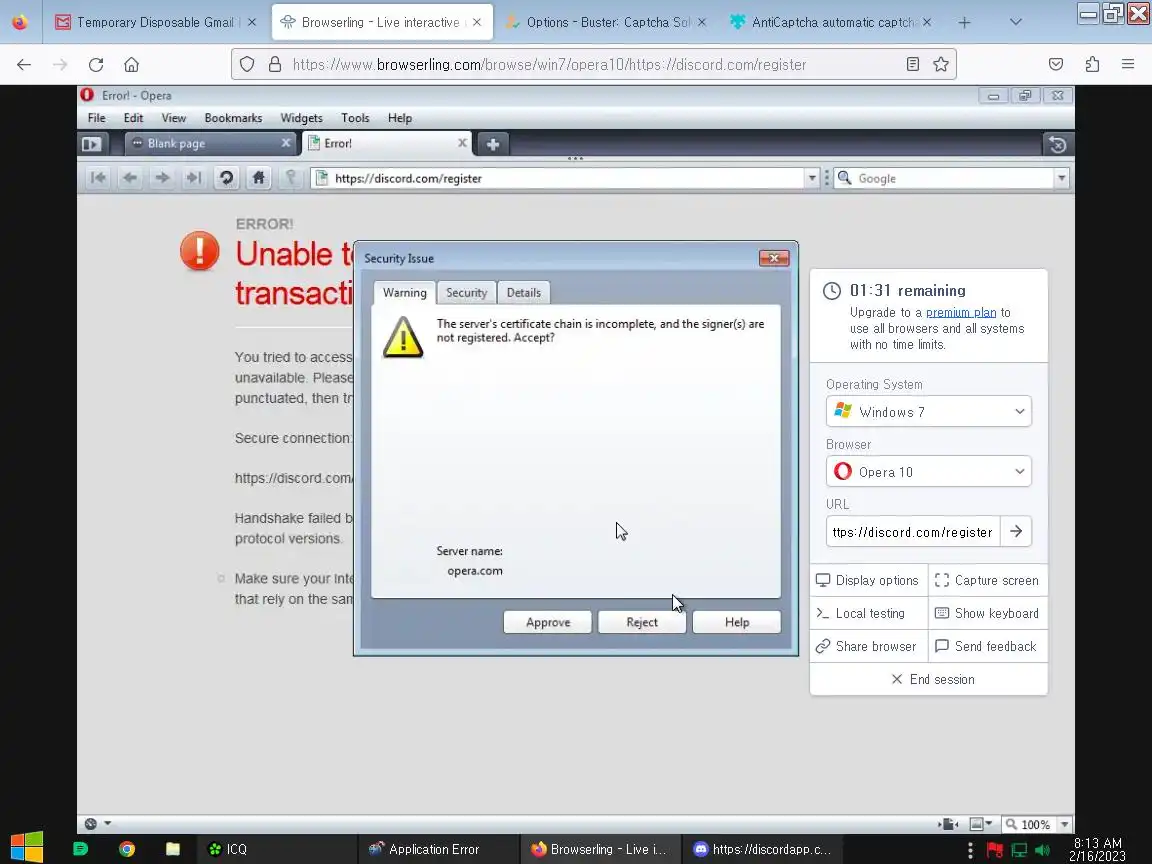This screenshot has width=1152, height=864.
Task: Select the Warning tab in dialog
Action: pyautogui.click(x=404, y=292)
